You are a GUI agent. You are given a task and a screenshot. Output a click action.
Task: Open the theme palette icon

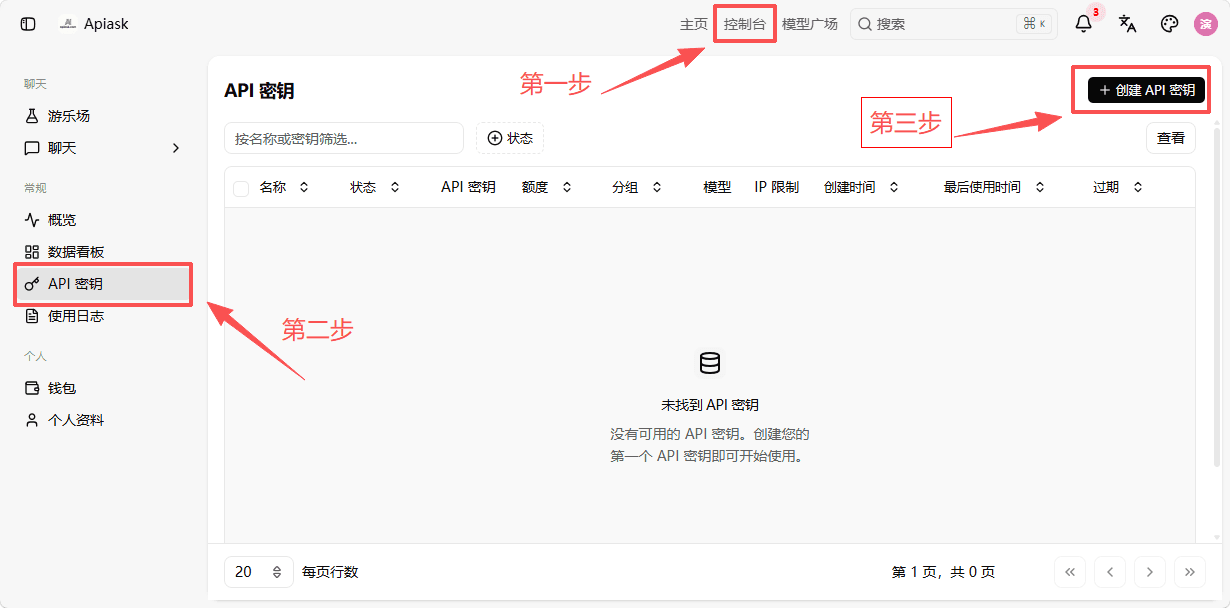tap(1169, 24)
